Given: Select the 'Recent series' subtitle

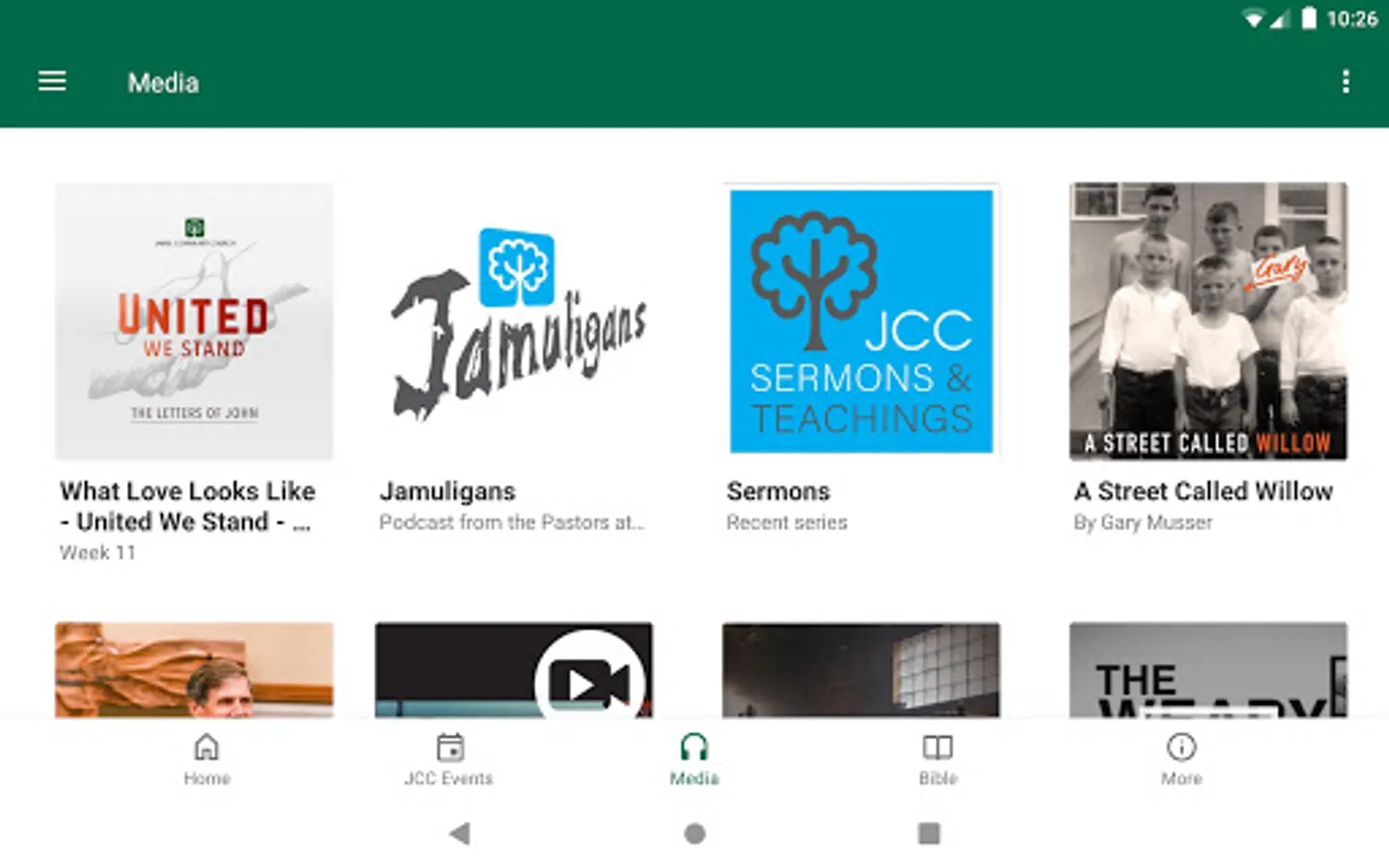Looking at the screenshot, I should point(787,522).
